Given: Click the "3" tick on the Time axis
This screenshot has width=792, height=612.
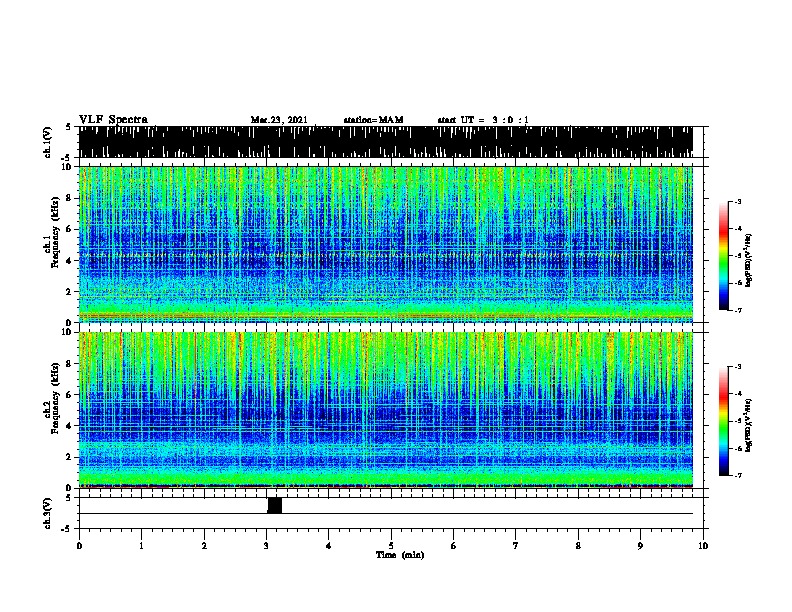Looking at the screenshot, I should [266, 546].
